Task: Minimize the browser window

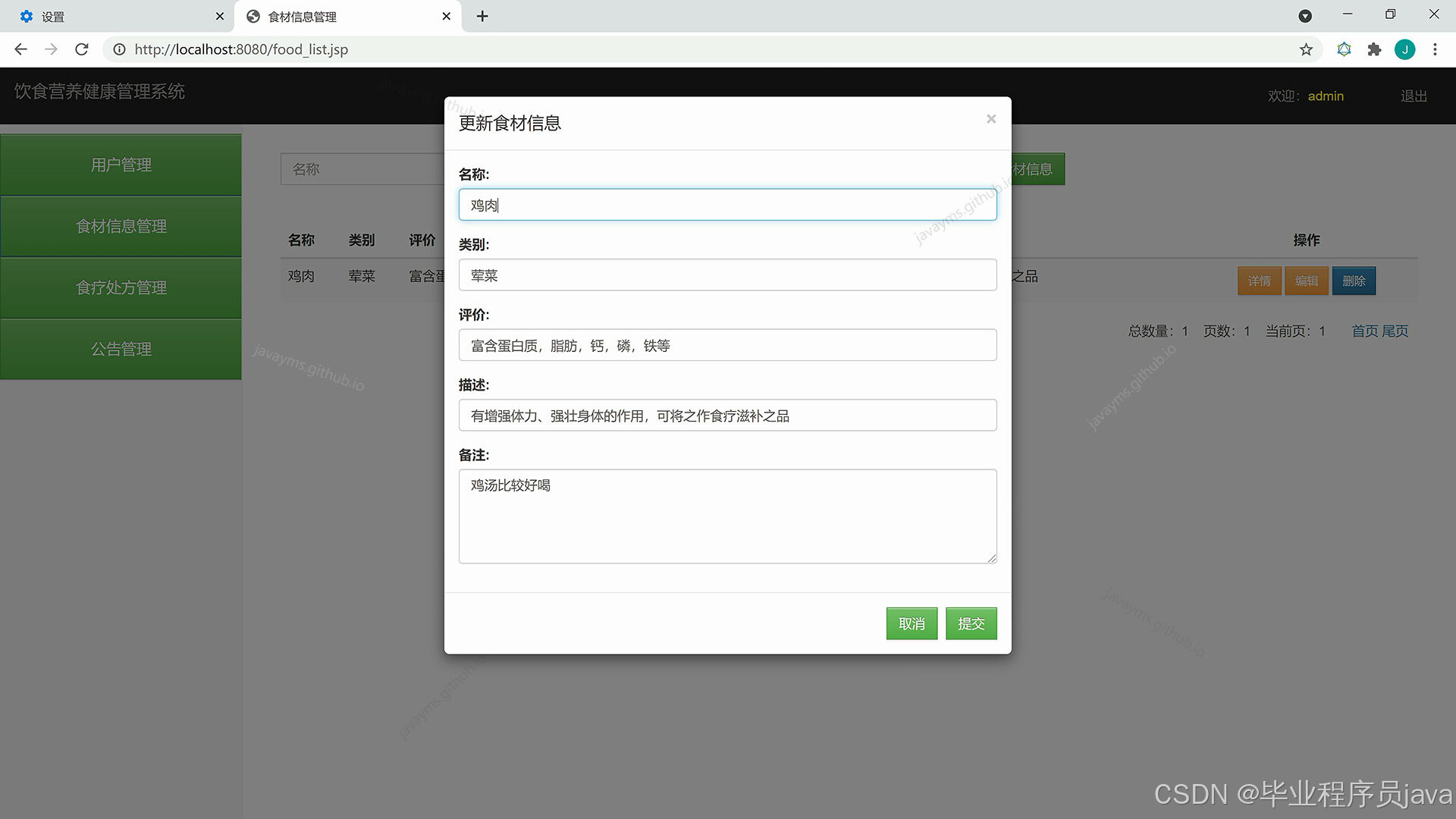Action: pyautogui.click(x=1348, y=14)
